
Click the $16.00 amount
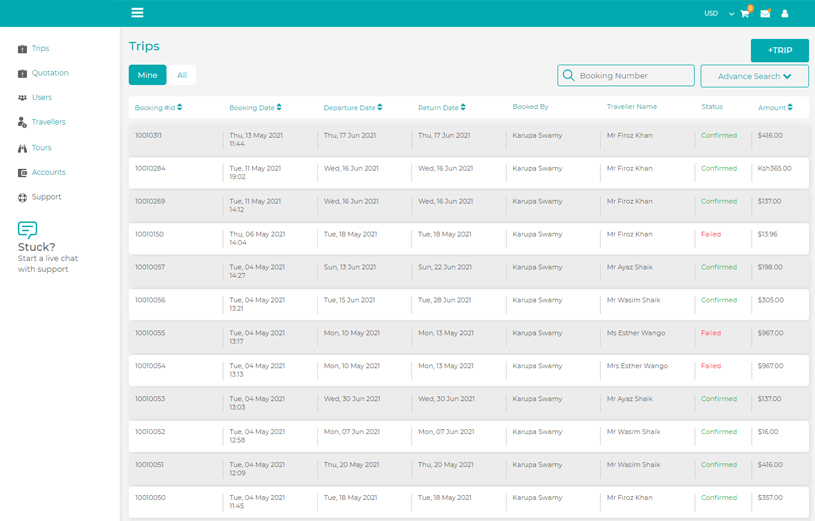tap(768, 432)
